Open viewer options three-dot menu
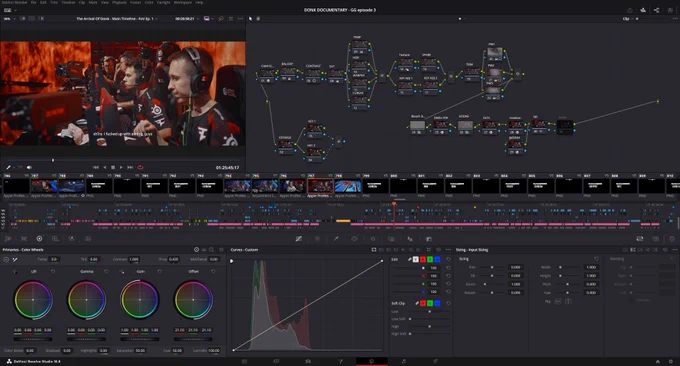 240,19
